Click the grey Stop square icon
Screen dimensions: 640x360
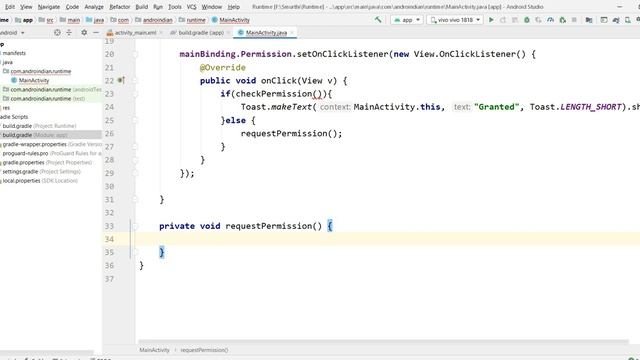574,20
